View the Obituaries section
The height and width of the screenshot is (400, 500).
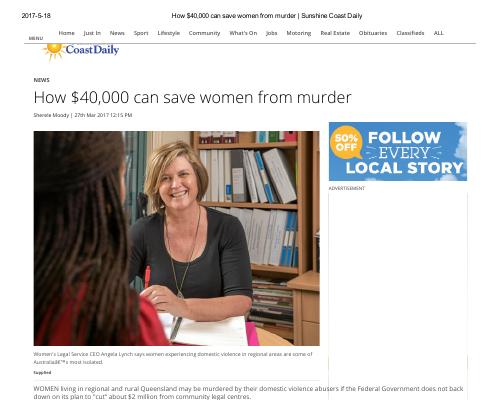pyautogui.click(x=373, y=33)
